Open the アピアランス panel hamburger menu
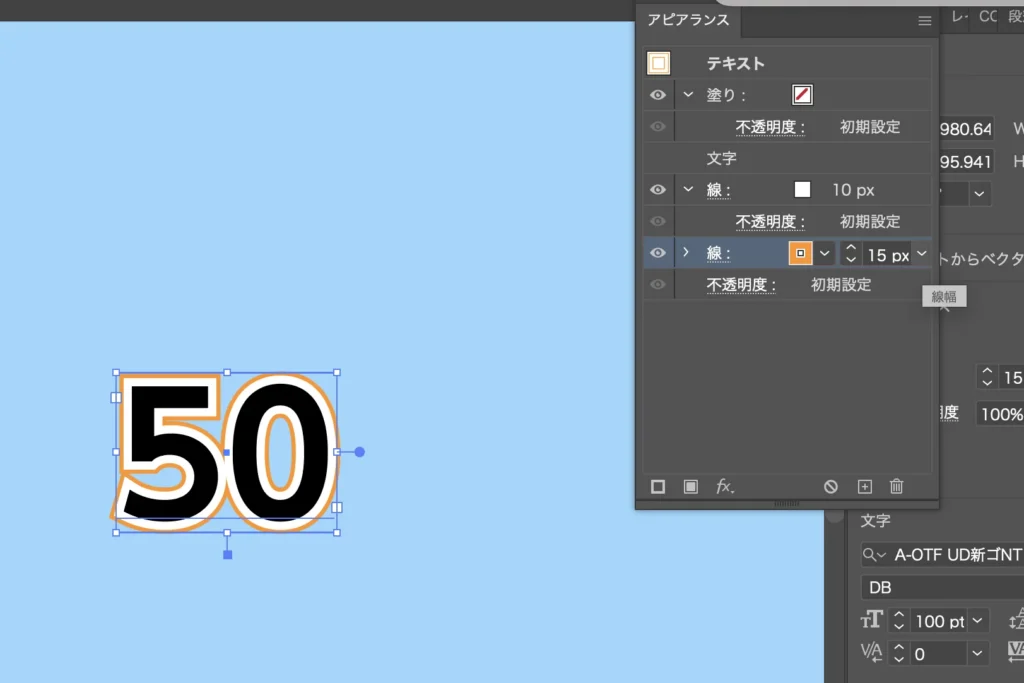The image size is (1024, 683). (x=924, y=20)
